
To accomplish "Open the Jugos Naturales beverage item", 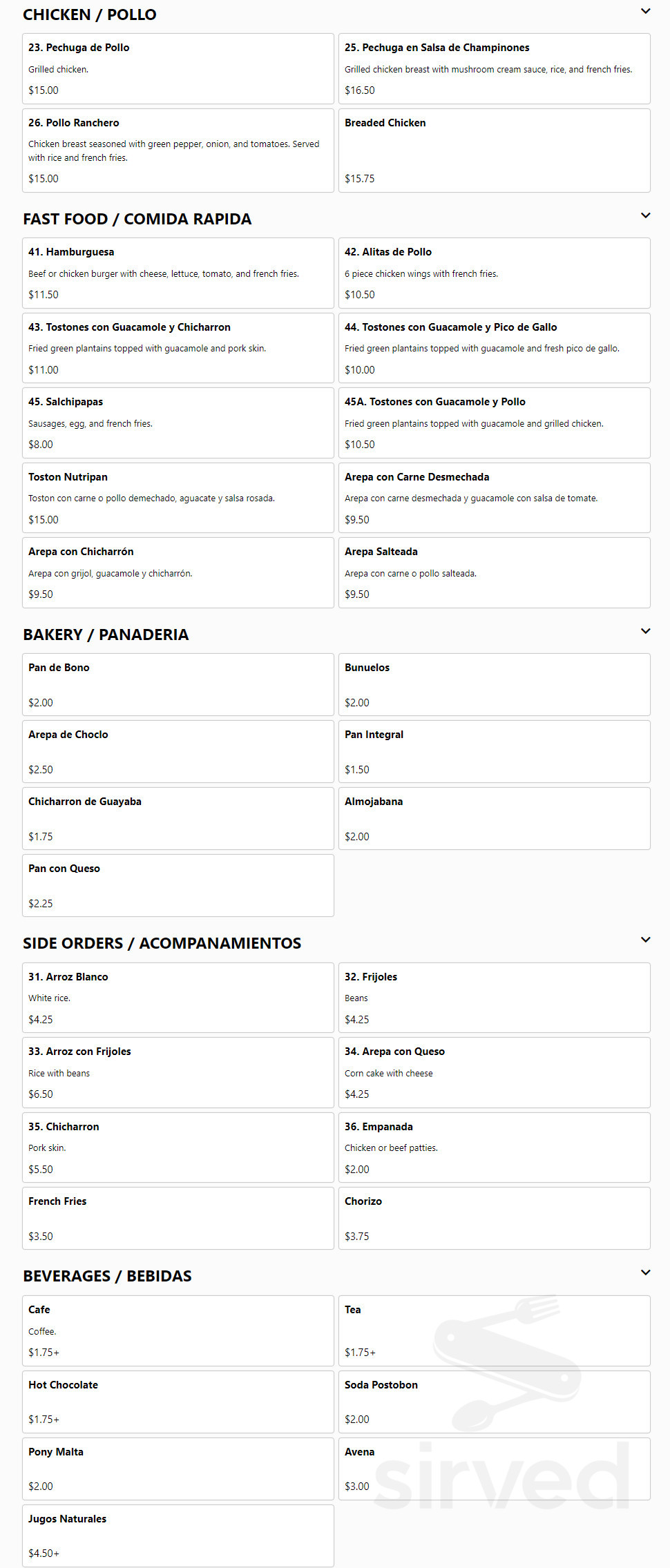I will click(178, 1536).
